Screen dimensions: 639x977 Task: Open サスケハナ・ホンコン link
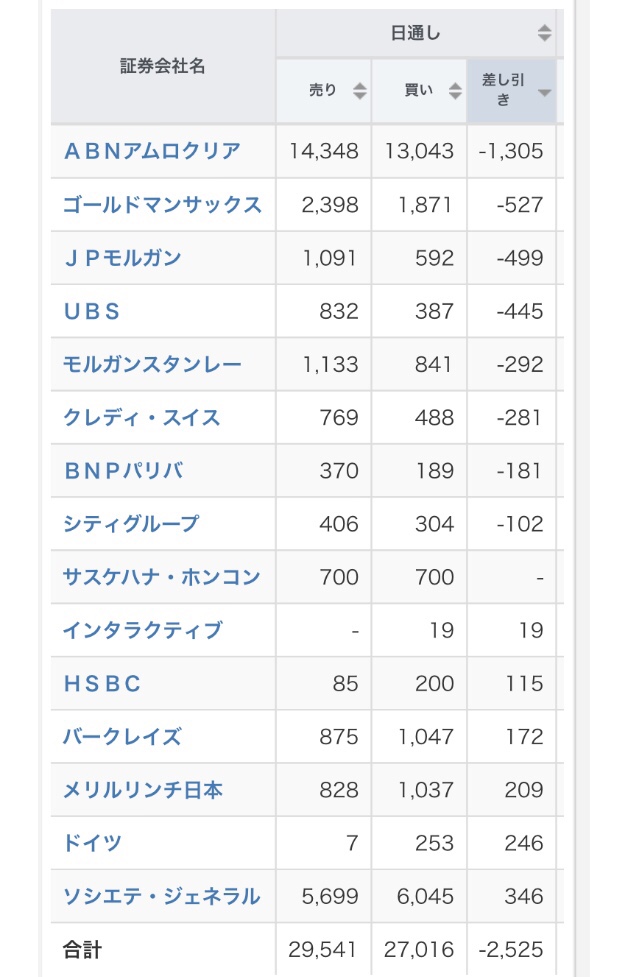[161, 577]
